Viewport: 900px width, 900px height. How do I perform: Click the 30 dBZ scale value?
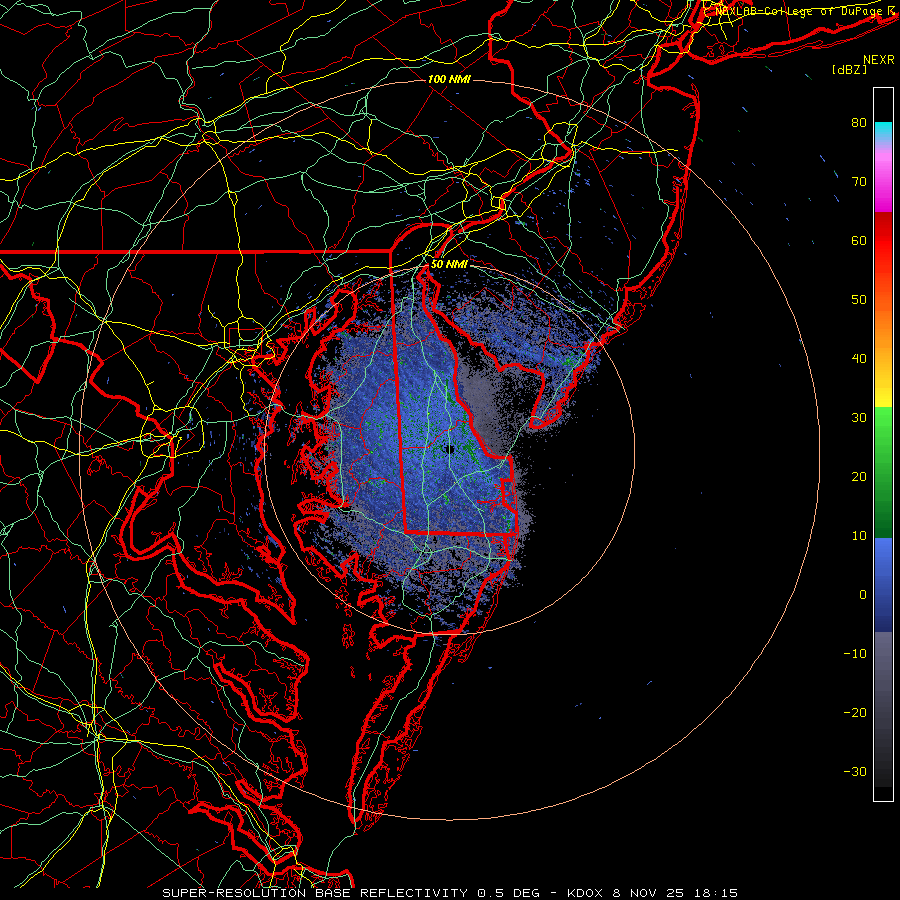[x=859, y=418]
